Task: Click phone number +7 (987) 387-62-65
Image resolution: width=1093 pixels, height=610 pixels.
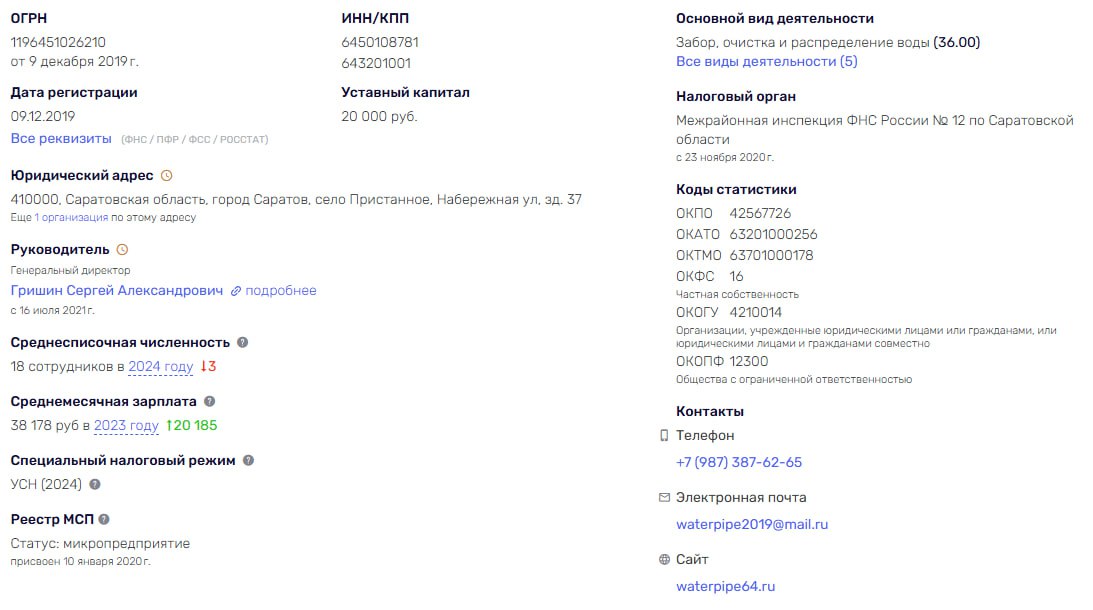Action: pyautogui.click(x=739, y=462)
